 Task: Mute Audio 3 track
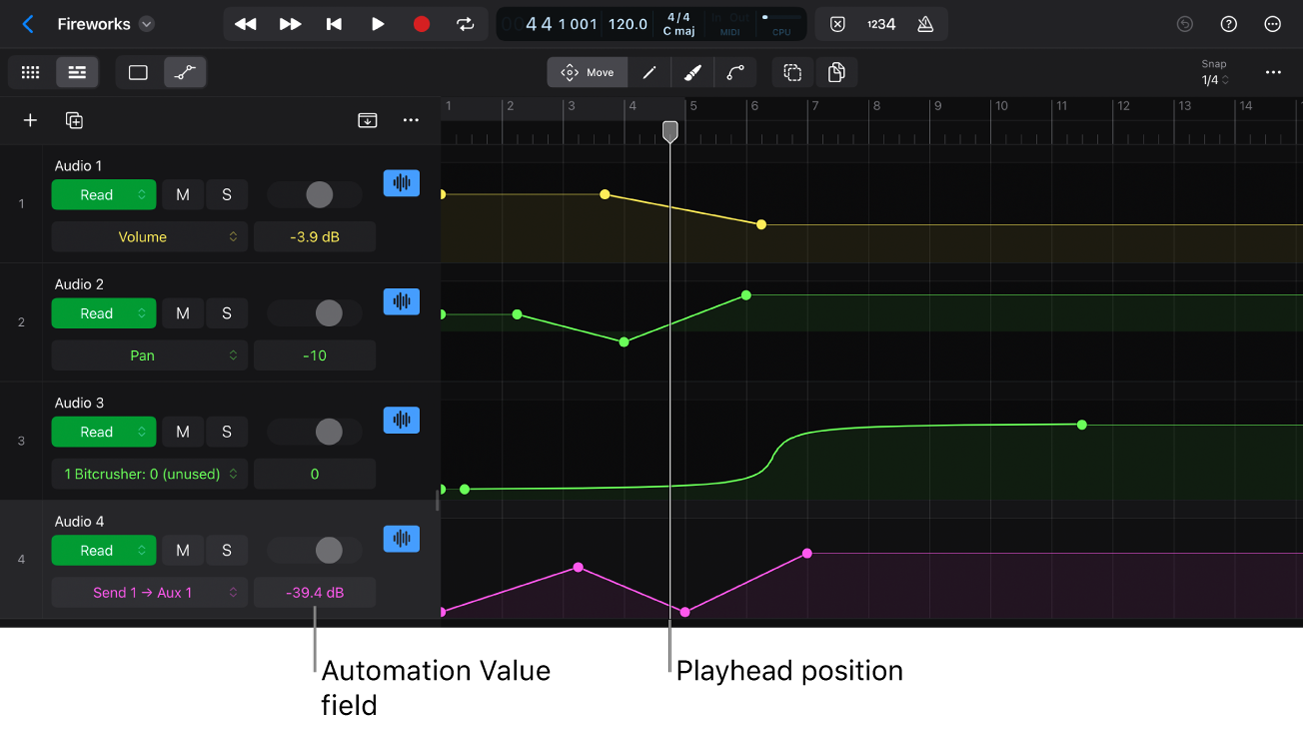point(182,432)
